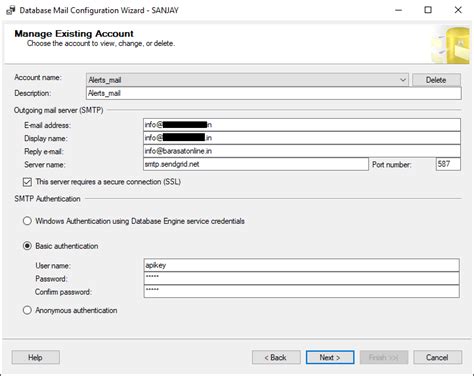Edit the Description field
474x376 pixels.
(x=274, y=93)
